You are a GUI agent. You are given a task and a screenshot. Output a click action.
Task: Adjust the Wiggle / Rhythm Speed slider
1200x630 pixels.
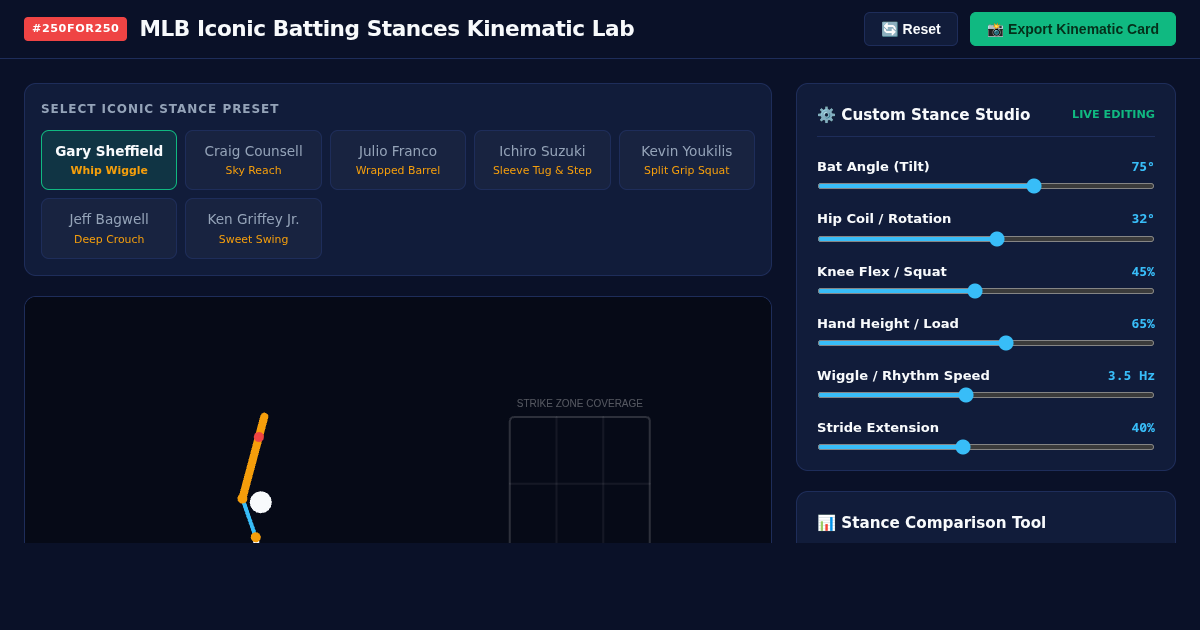986,395
